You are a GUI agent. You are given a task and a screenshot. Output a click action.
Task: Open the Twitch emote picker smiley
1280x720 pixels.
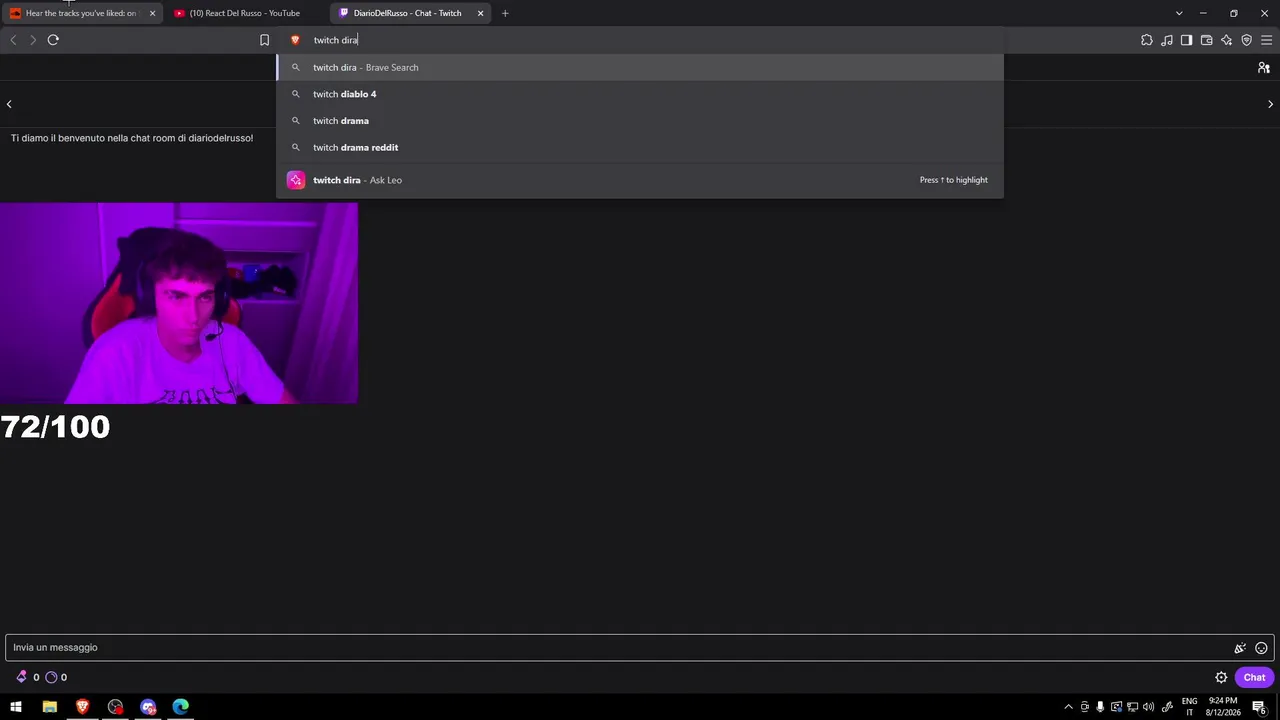click(1261, 648)
